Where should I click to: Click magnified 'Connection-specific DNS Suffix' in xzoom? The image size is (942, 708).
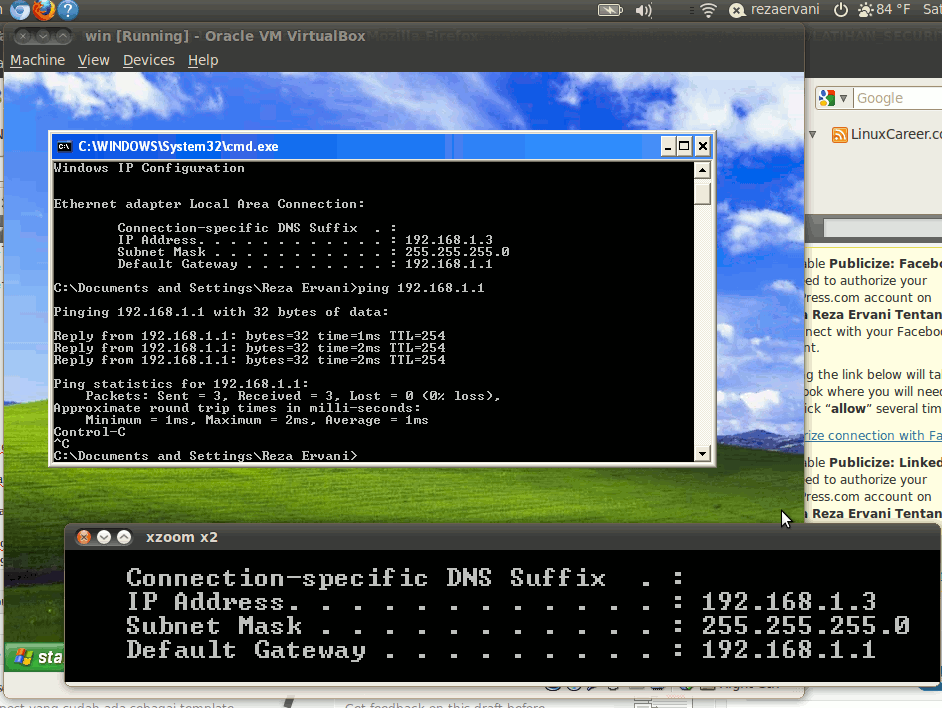click(x=366, y=578)
